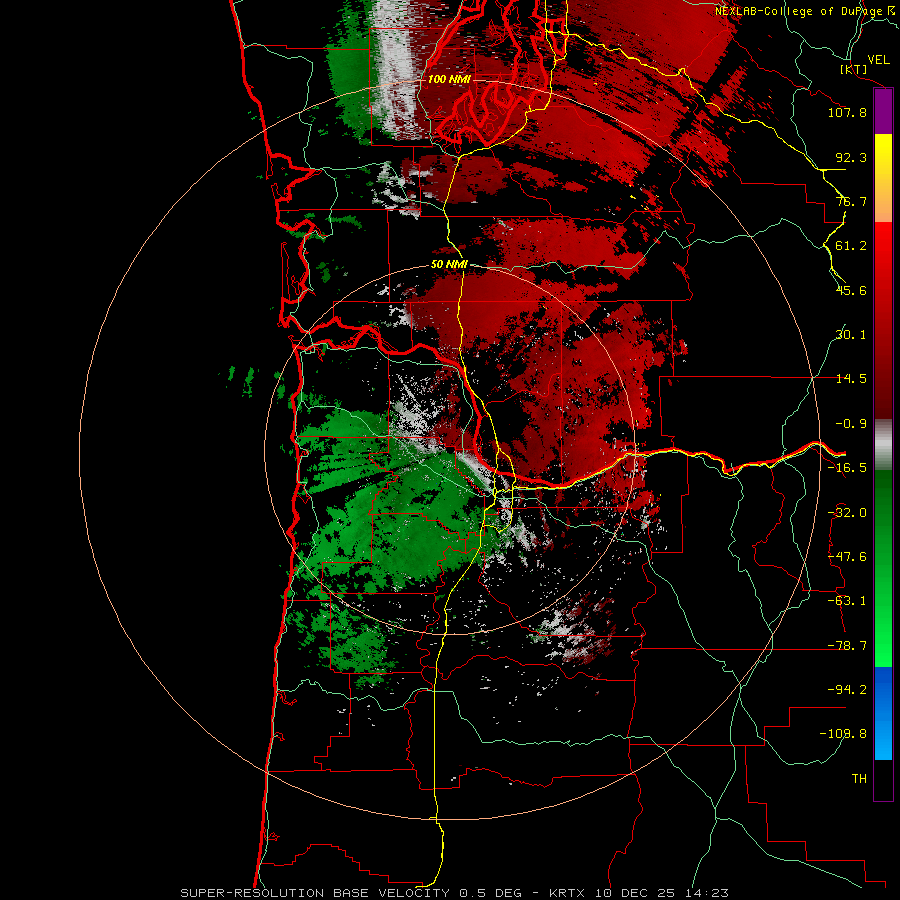Click the 45.6 velocity scale value
This screenshot has height=900, width=900.
tap(851, 290)
